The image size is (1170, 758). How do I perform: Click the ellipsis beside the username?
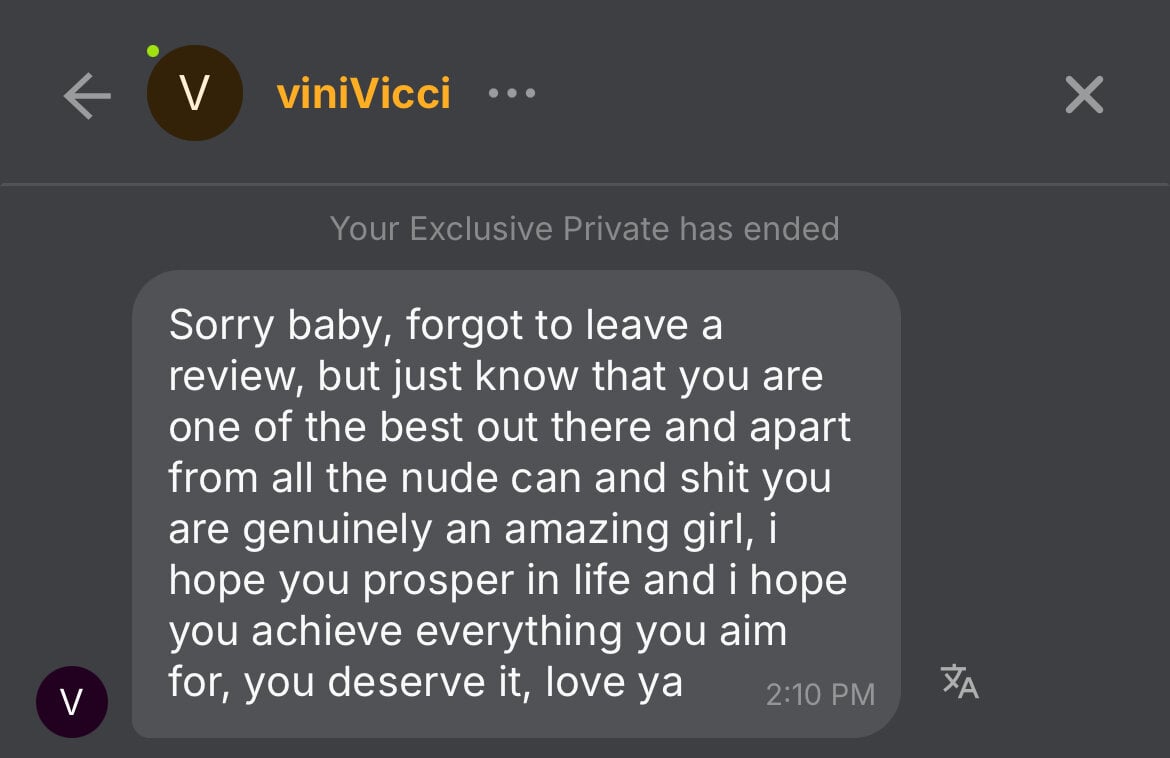pos(512,94)
